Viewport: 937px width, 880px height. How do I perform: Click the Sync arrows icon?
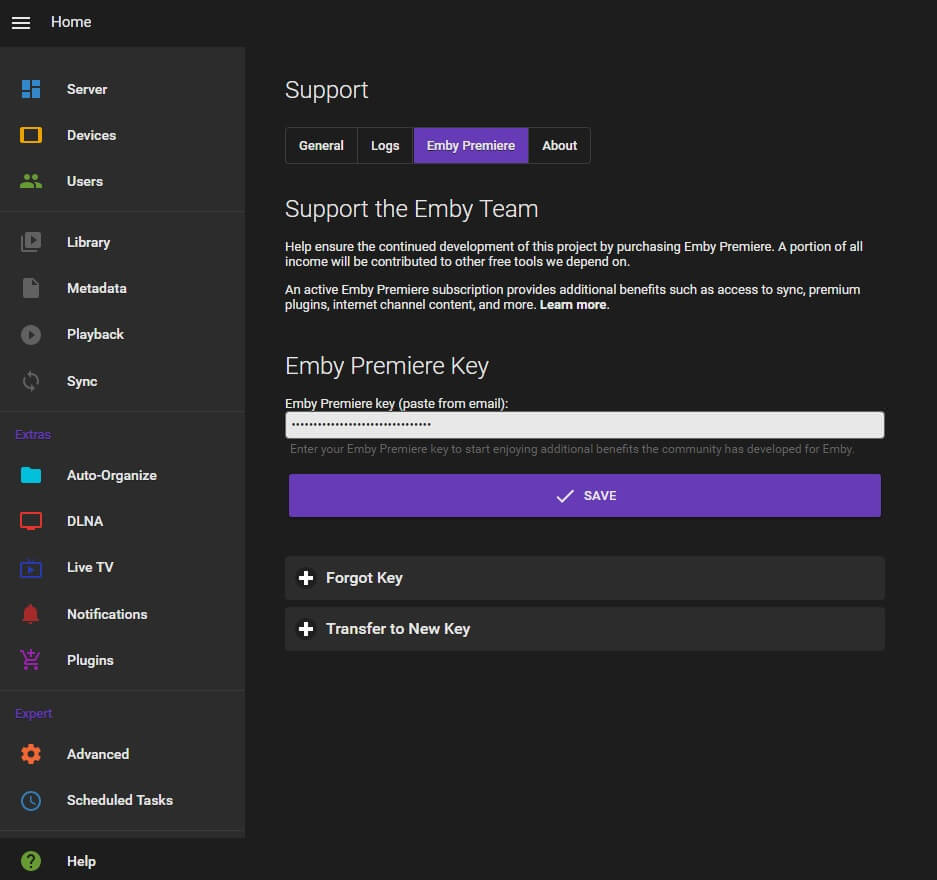pos(30,381)
